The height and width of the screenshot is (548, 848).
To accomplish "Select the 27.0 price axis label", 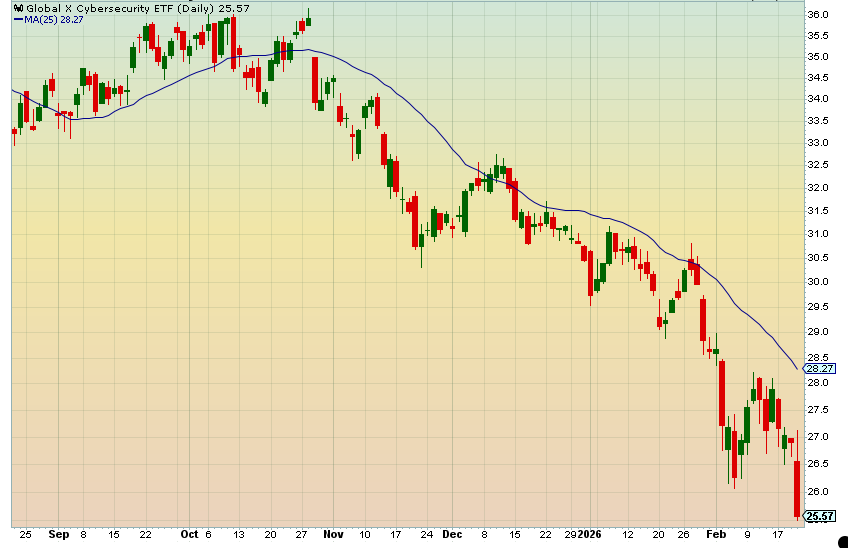I will pyautogui.click(x=818, y=437).
